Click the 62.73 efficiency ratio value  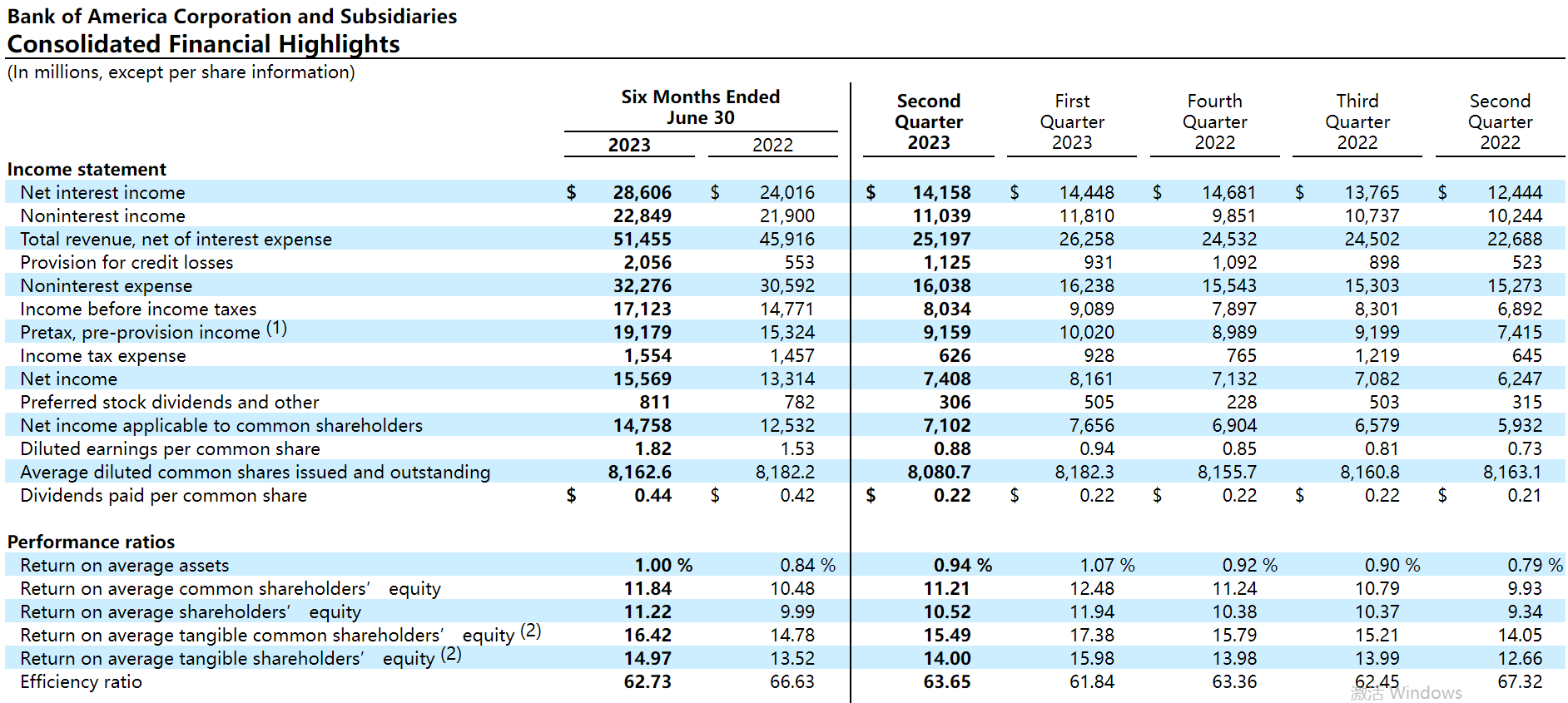648,681
